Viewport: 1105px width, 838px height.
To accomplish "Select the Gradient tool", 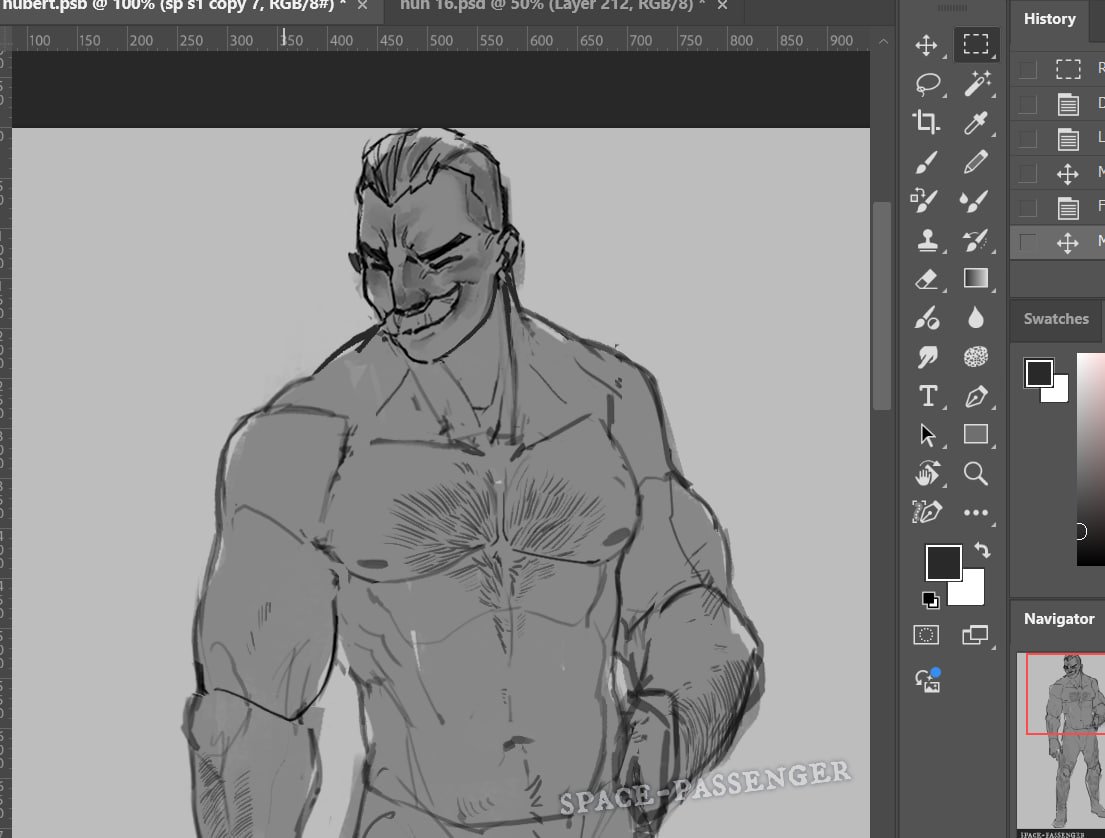I will (x=976, y=279).
